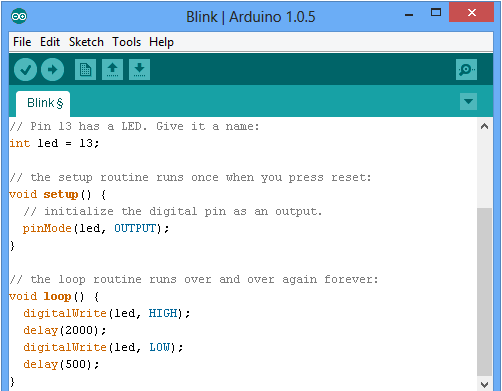The height and width of the screenshot is (391, 502).
Task: Click 'digitalWrite(led, HIGH);' line
Action: (x=107, y=313)
